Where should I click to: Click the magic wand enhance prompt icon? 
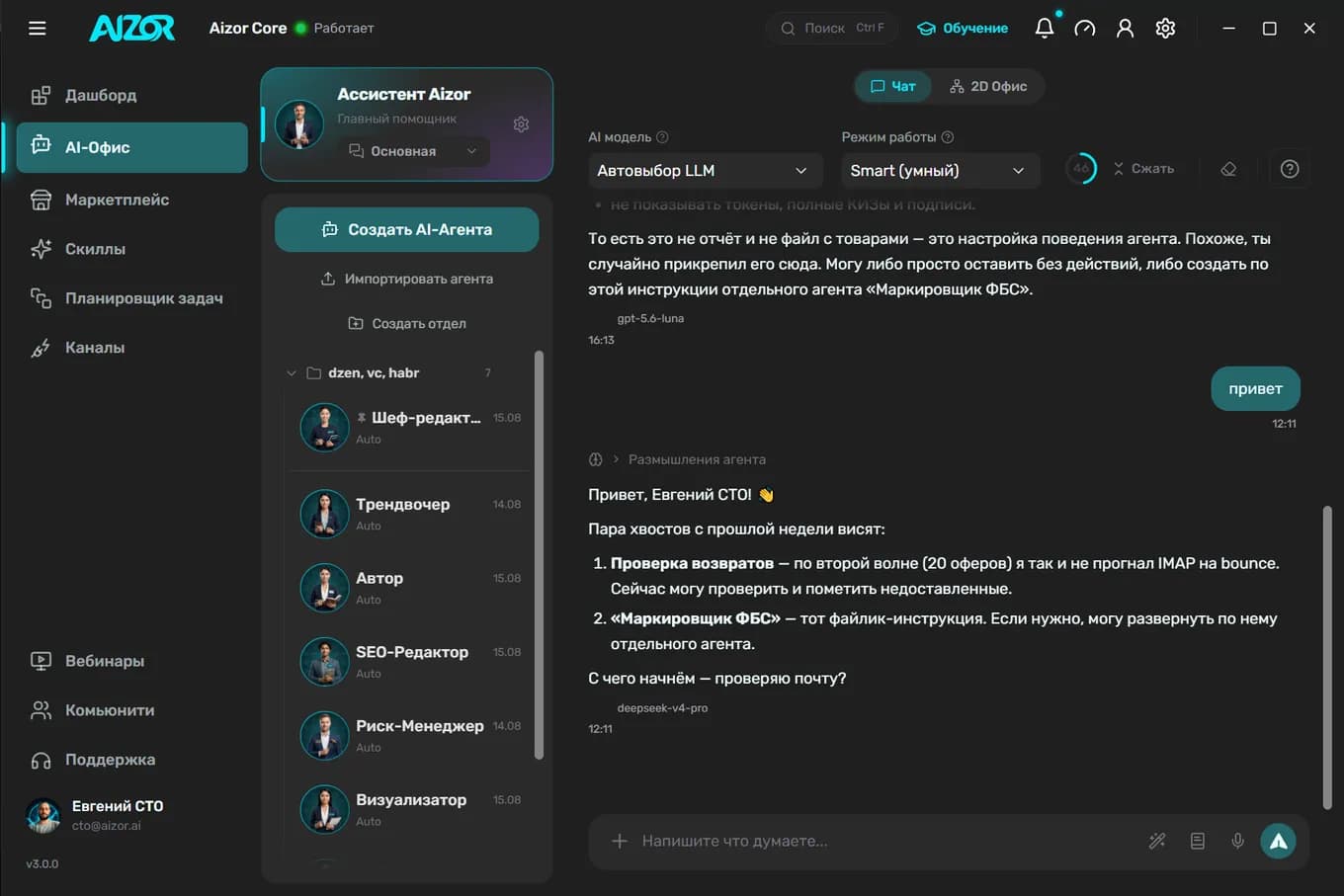pos(1157,841)
